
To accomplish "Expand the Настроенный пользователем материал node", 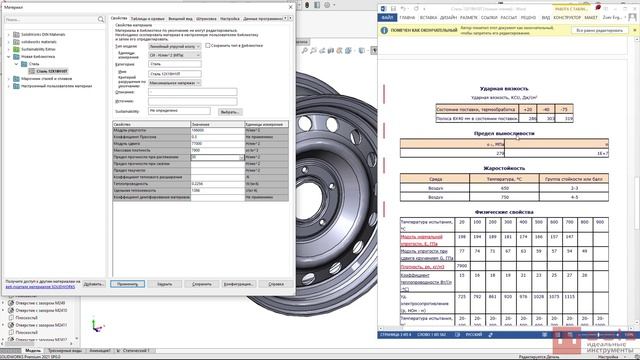I will pyautogui.click(x=9, y=86).
